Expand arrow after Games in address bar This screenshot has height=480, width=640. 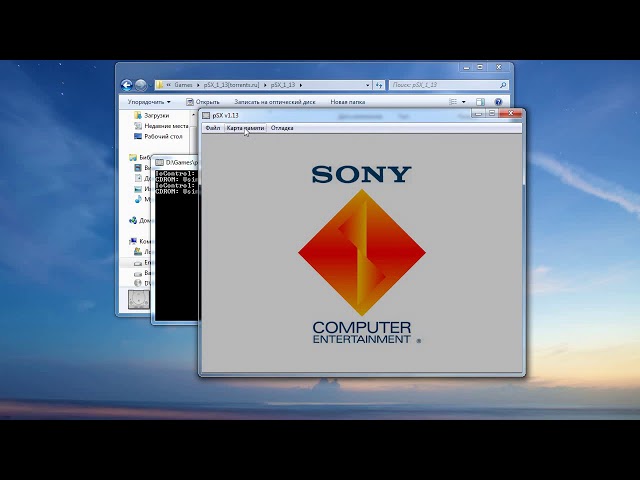[198, 85]
